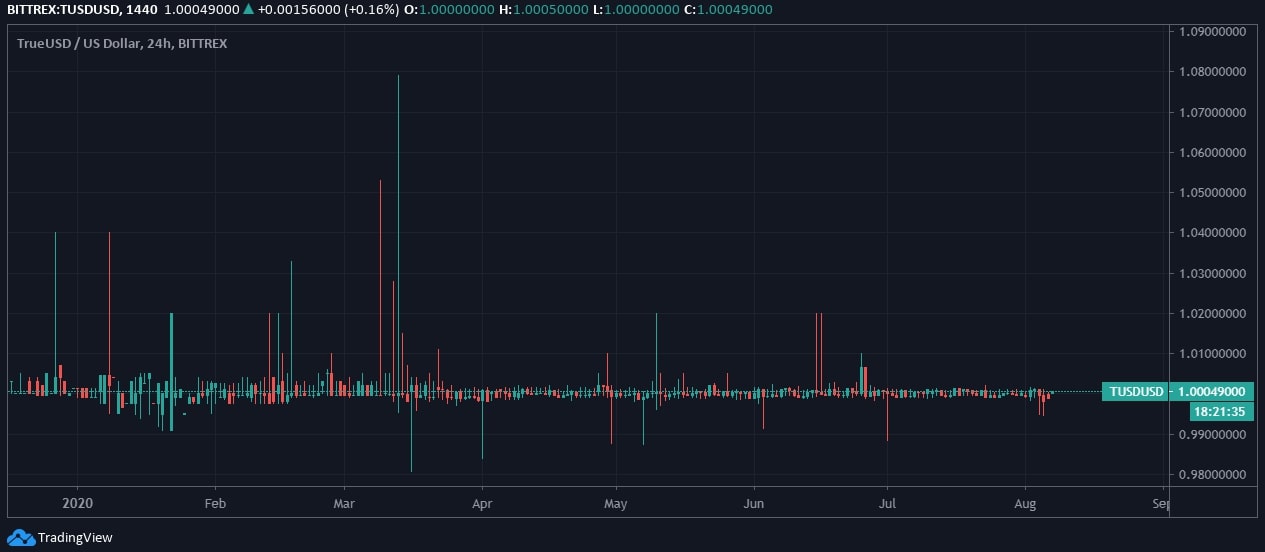Open the TradingView text link

coord(75,538)
